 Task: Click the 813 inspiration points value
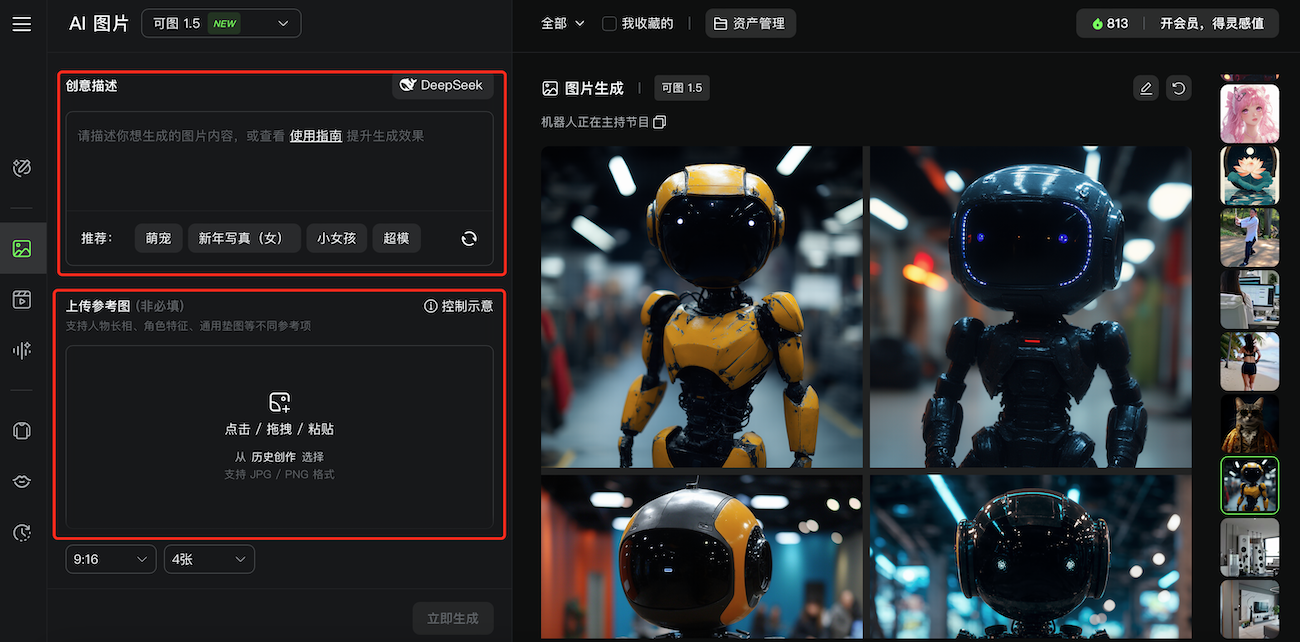point(1117,23)
